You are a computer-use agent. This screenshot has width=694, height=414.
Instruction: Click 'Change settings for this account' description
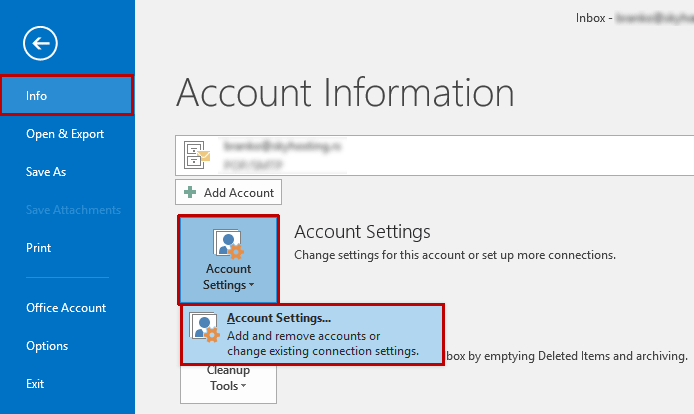(455, 255)
